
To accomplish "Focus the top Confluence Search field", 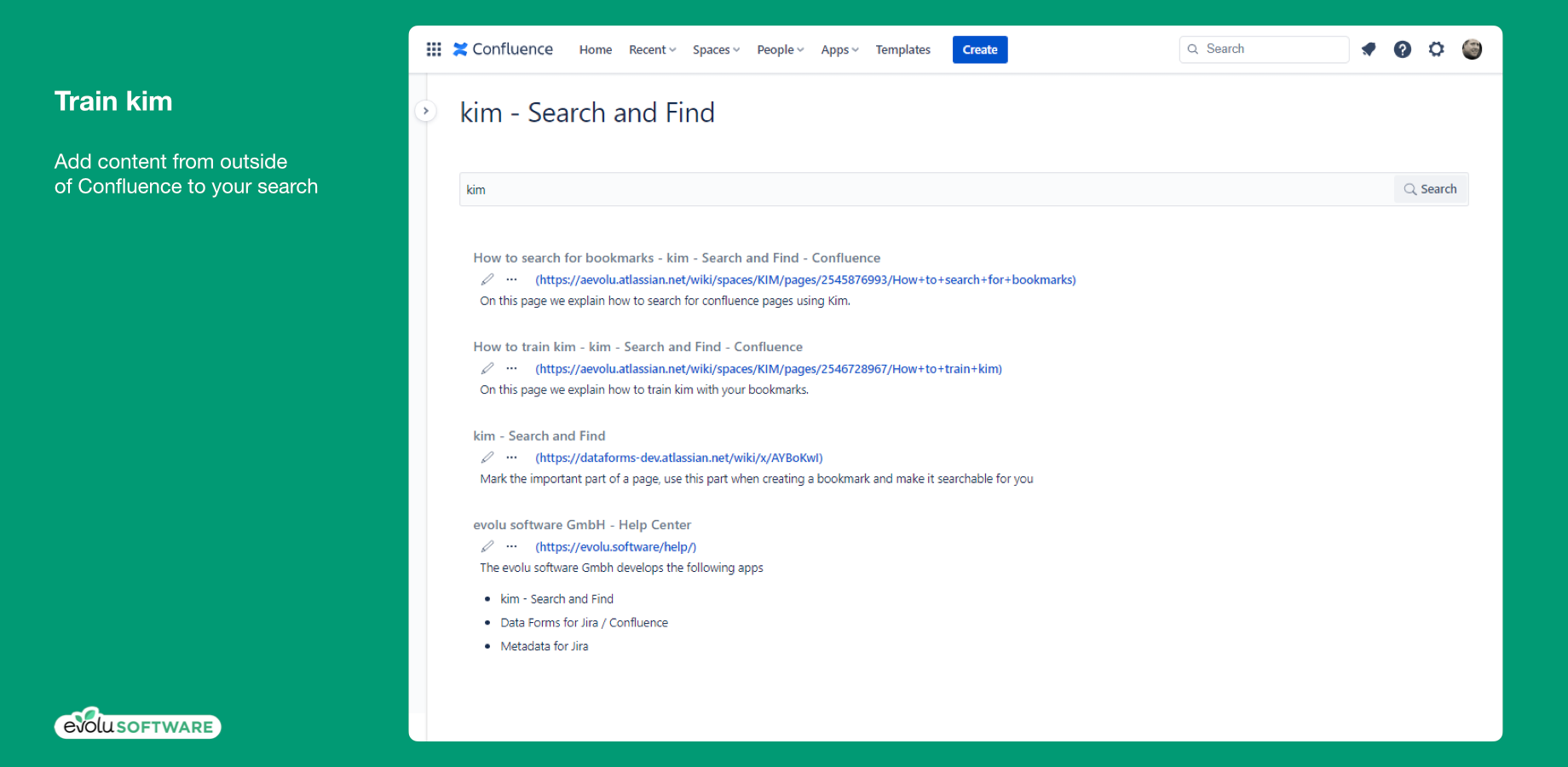I will (1265, 49).
